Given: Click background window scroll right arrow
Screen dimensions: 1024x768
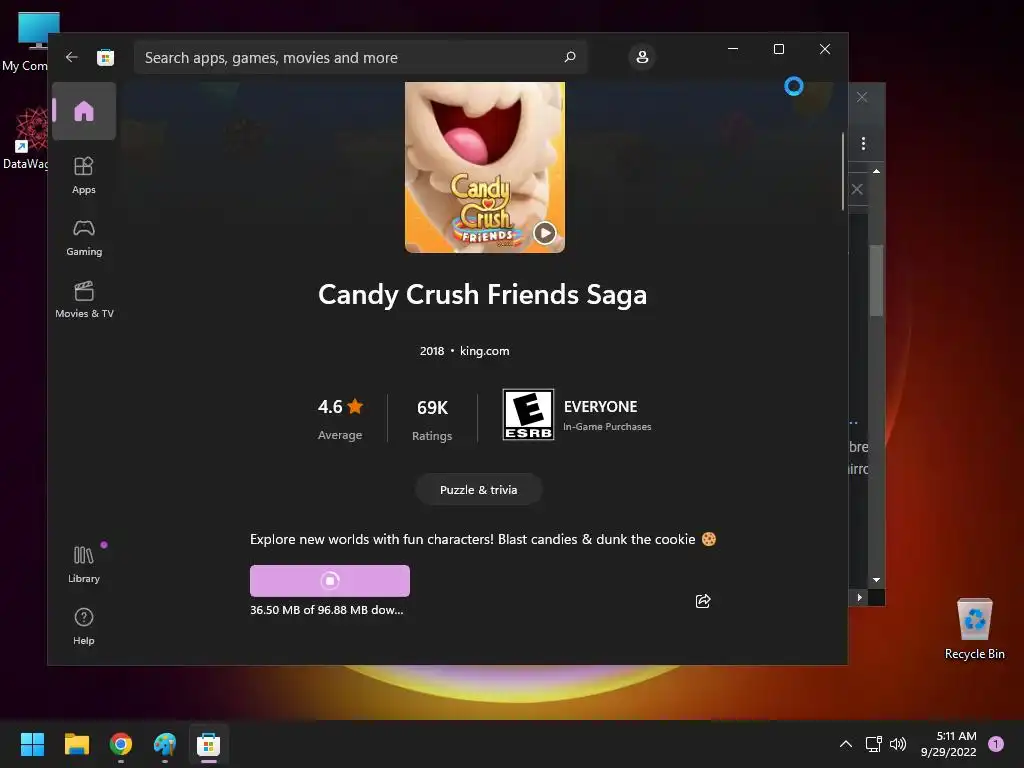Looking at the screenshot, I should pos(859,598).
